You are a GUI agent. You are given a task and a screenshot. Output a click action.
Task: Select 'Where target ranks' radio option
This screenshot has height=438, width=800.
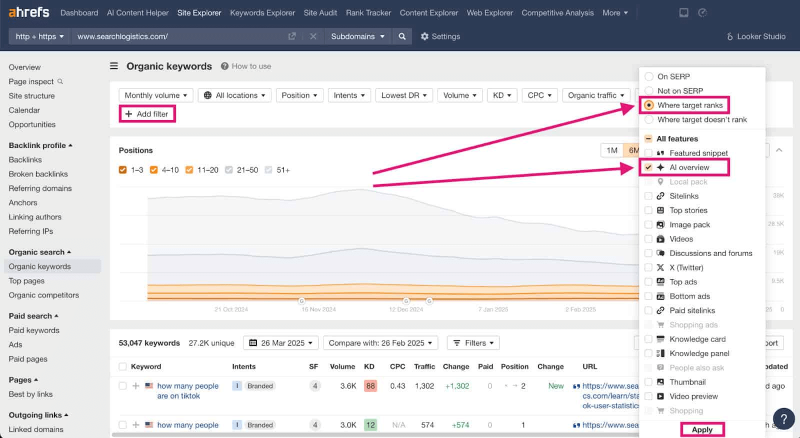coord(650,105)
